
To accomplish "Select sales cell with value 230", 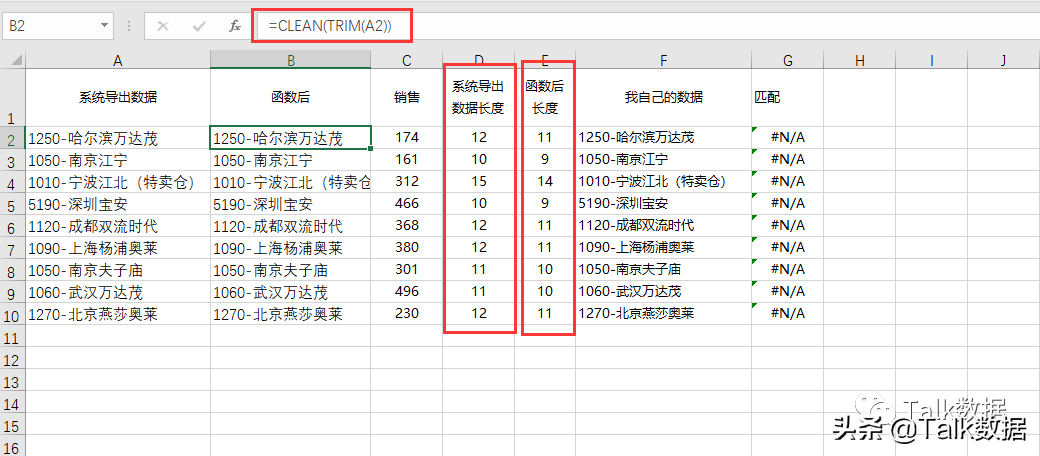I will 407,314.
